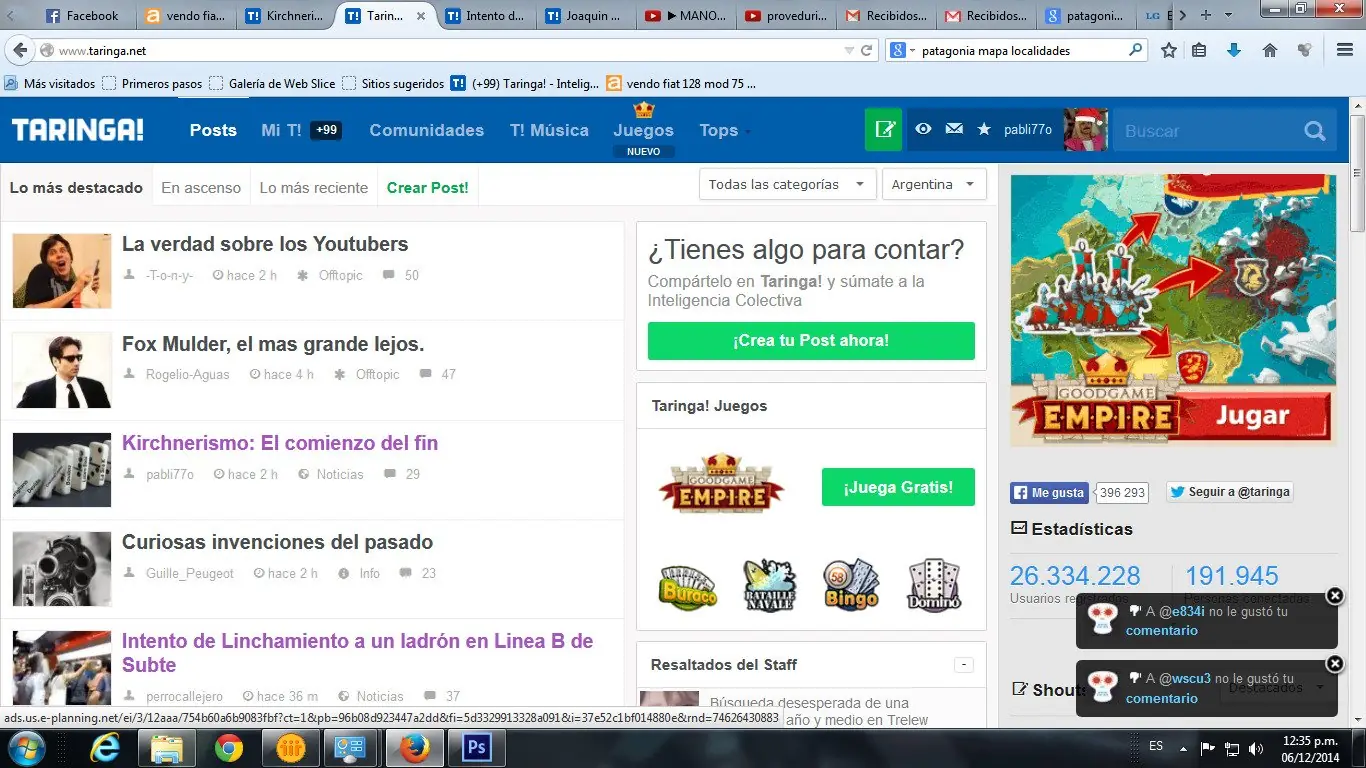The height and width of the screenshot is (768, 1366).
Task: Expand the Argentina country dropdown
Action: point(934,184)
